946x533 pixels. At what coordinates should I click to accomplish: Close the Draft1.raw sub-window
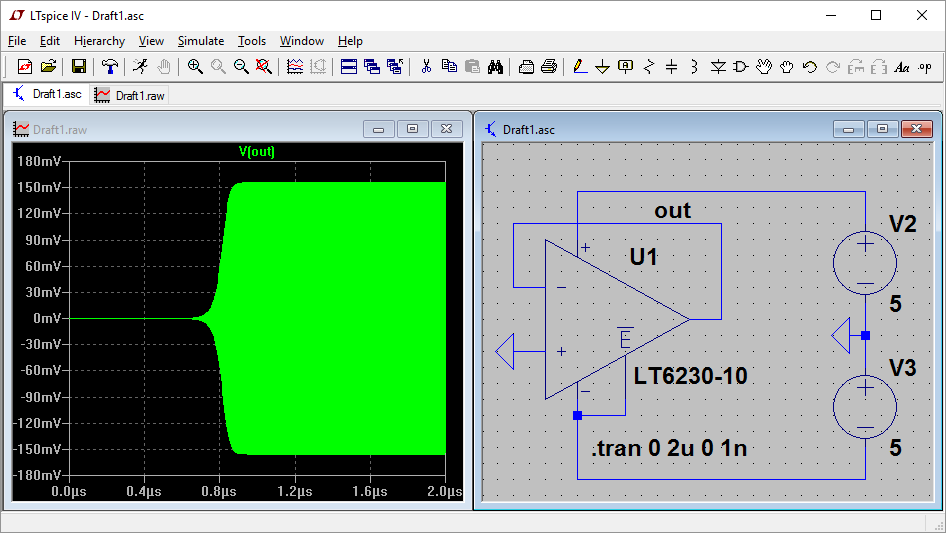(x=446, y=129)
